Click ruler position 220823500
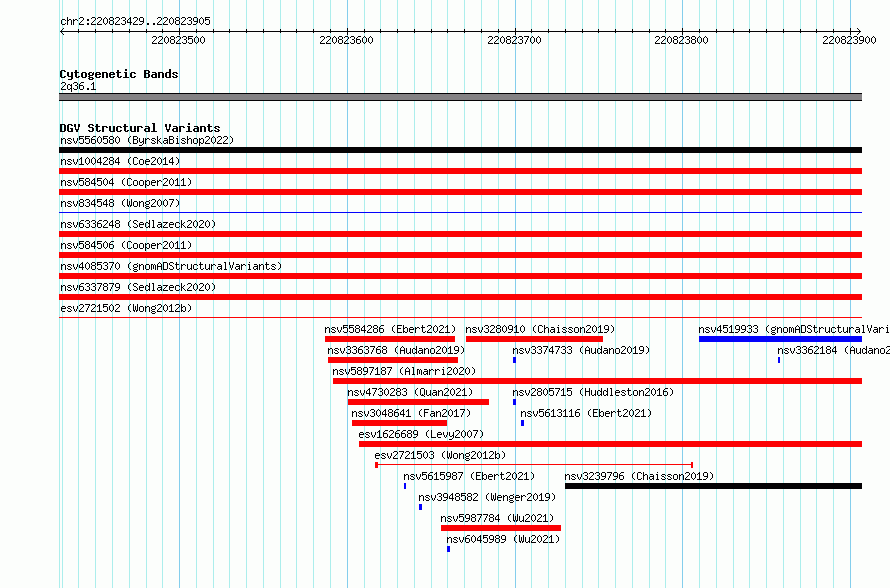The image size is (890, 588). click(x=178, y=40)
